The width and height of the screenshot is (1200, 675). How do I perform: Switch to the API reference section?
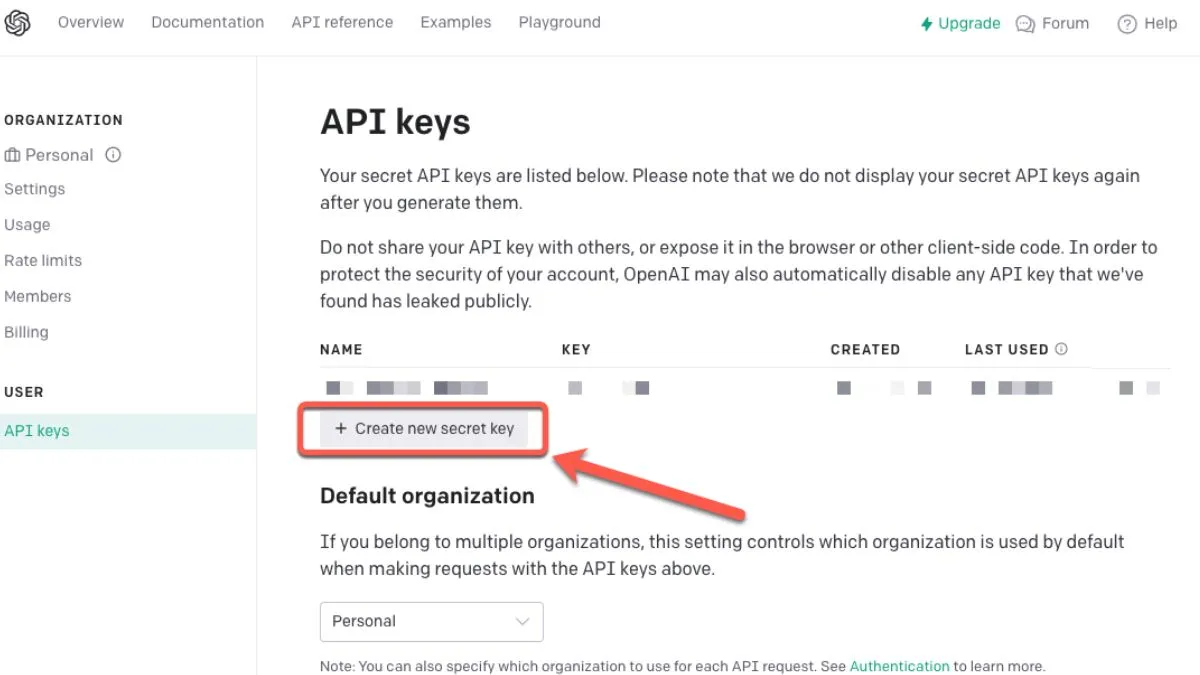pyautogui.click(x=342, y=22)
